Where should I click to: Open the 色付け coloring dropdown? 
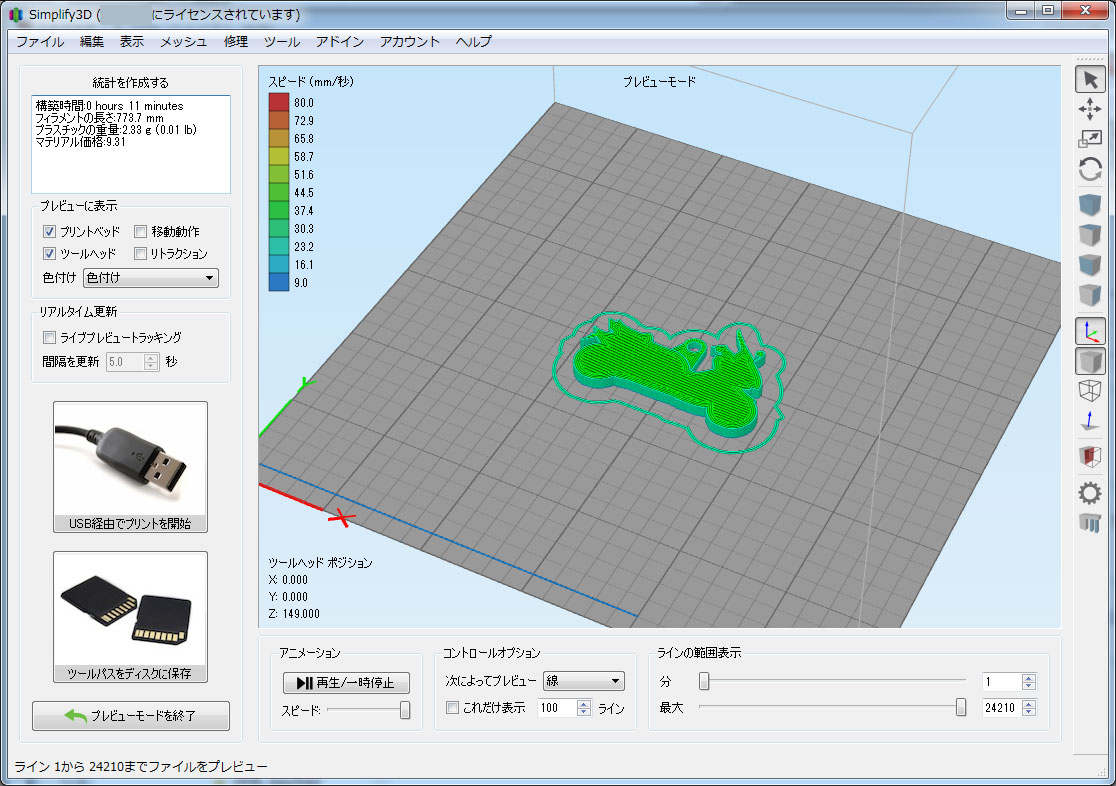click(x=151, y=278)
